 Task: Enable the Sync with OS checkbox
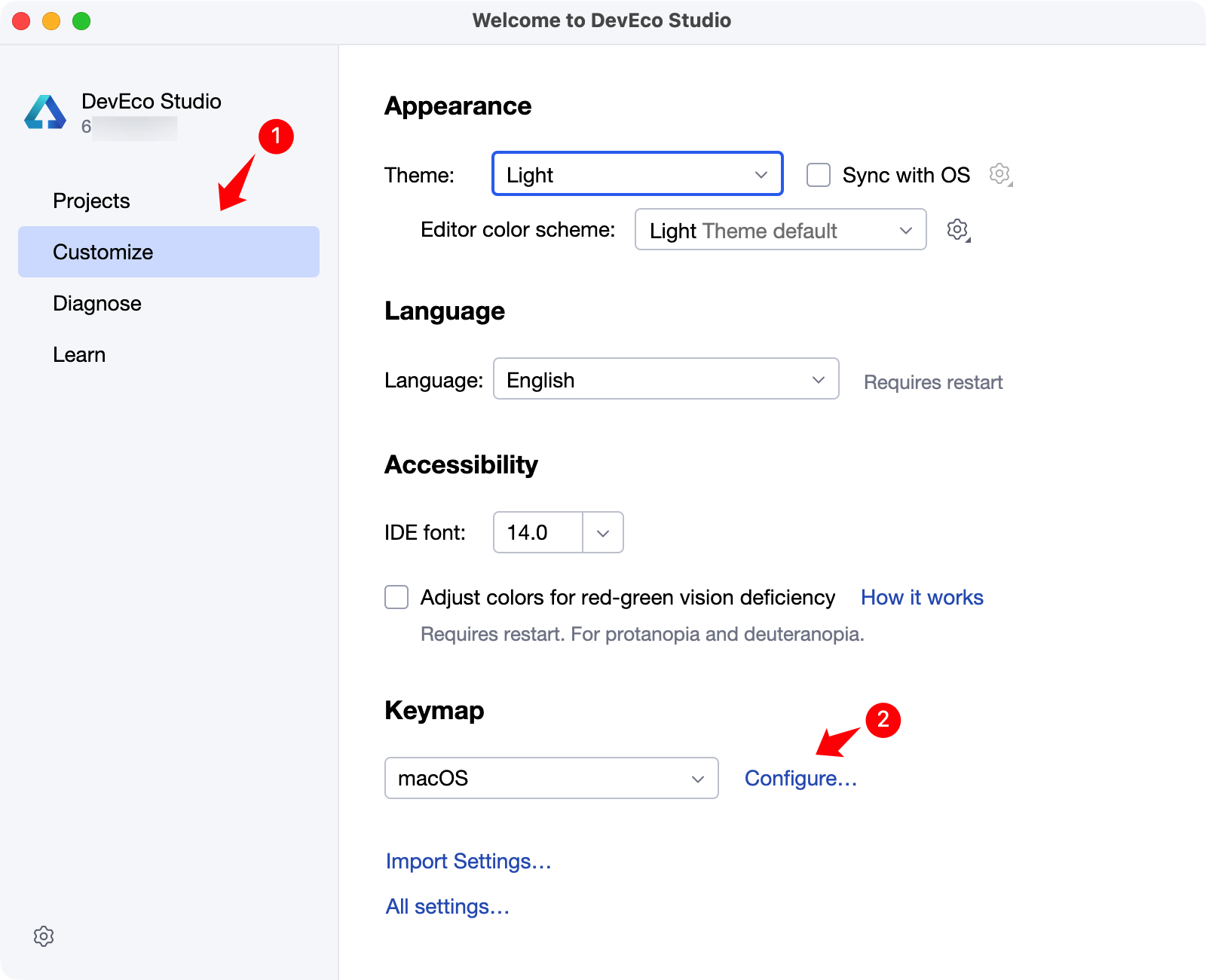tap(819, 175)
